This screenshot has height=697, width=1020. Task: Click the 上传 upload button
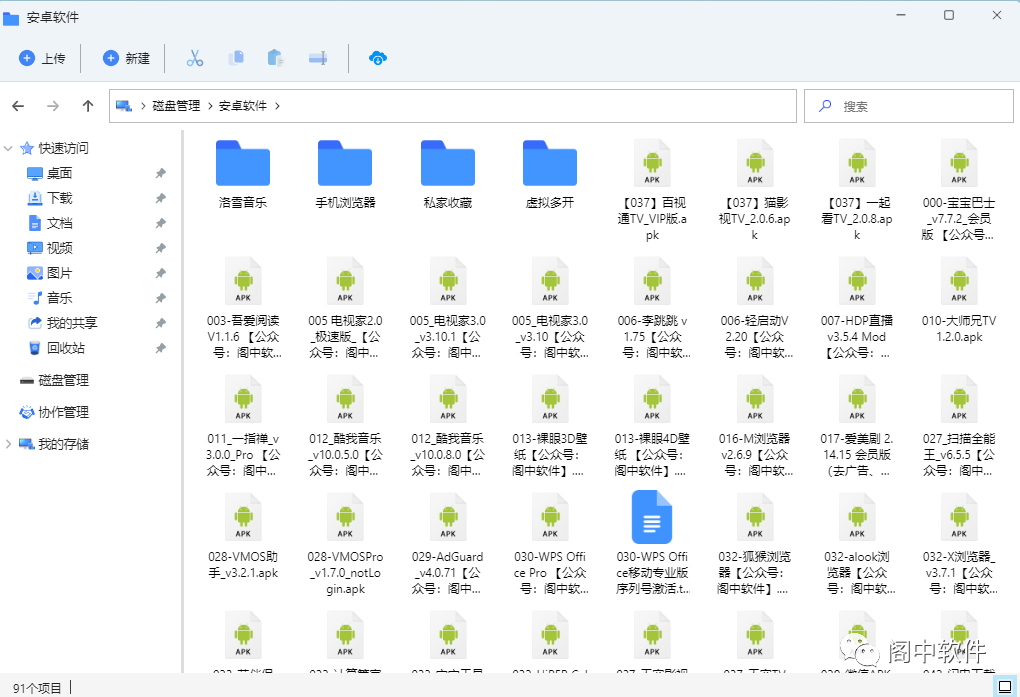[x=42, y=59]
